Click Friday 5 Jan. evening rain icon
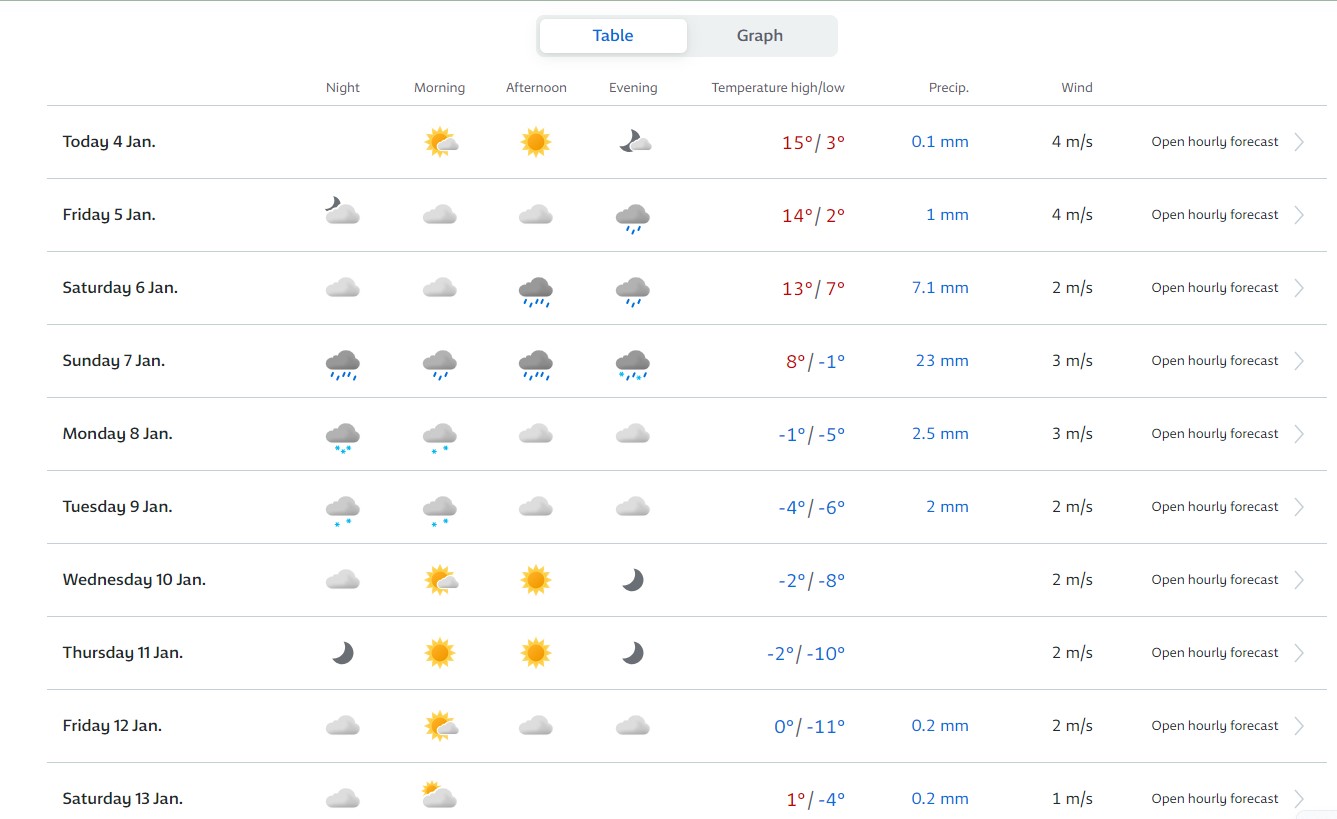The height and width of the screenshot is (819, 1337). 633,216
